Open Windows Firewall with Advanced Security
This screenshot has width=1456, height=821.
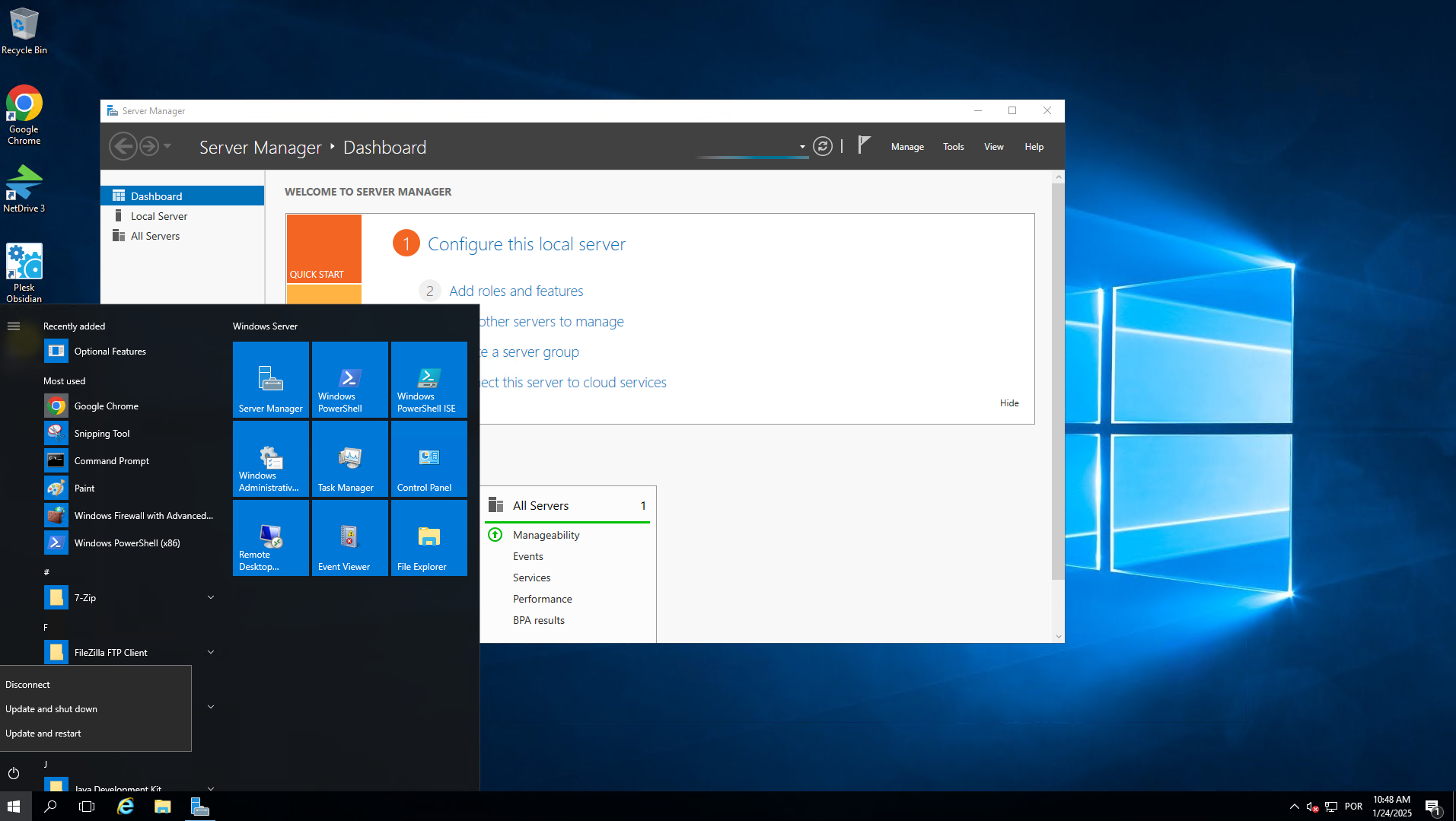click(x=129, y=516)
